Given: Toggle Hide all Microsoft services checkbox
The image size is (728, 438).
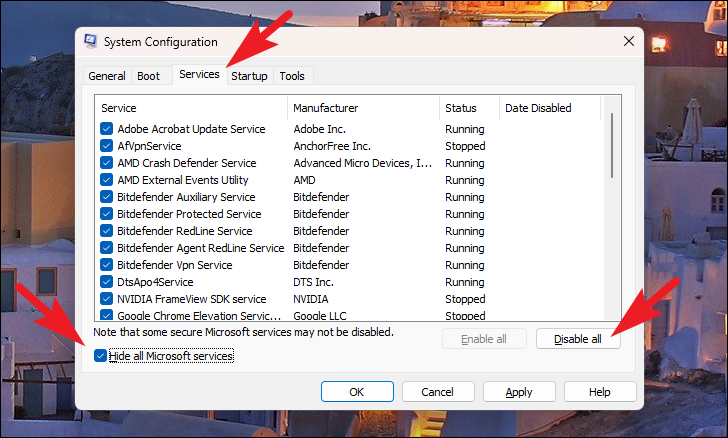Looking at the screenshot, I should point(100,356).
